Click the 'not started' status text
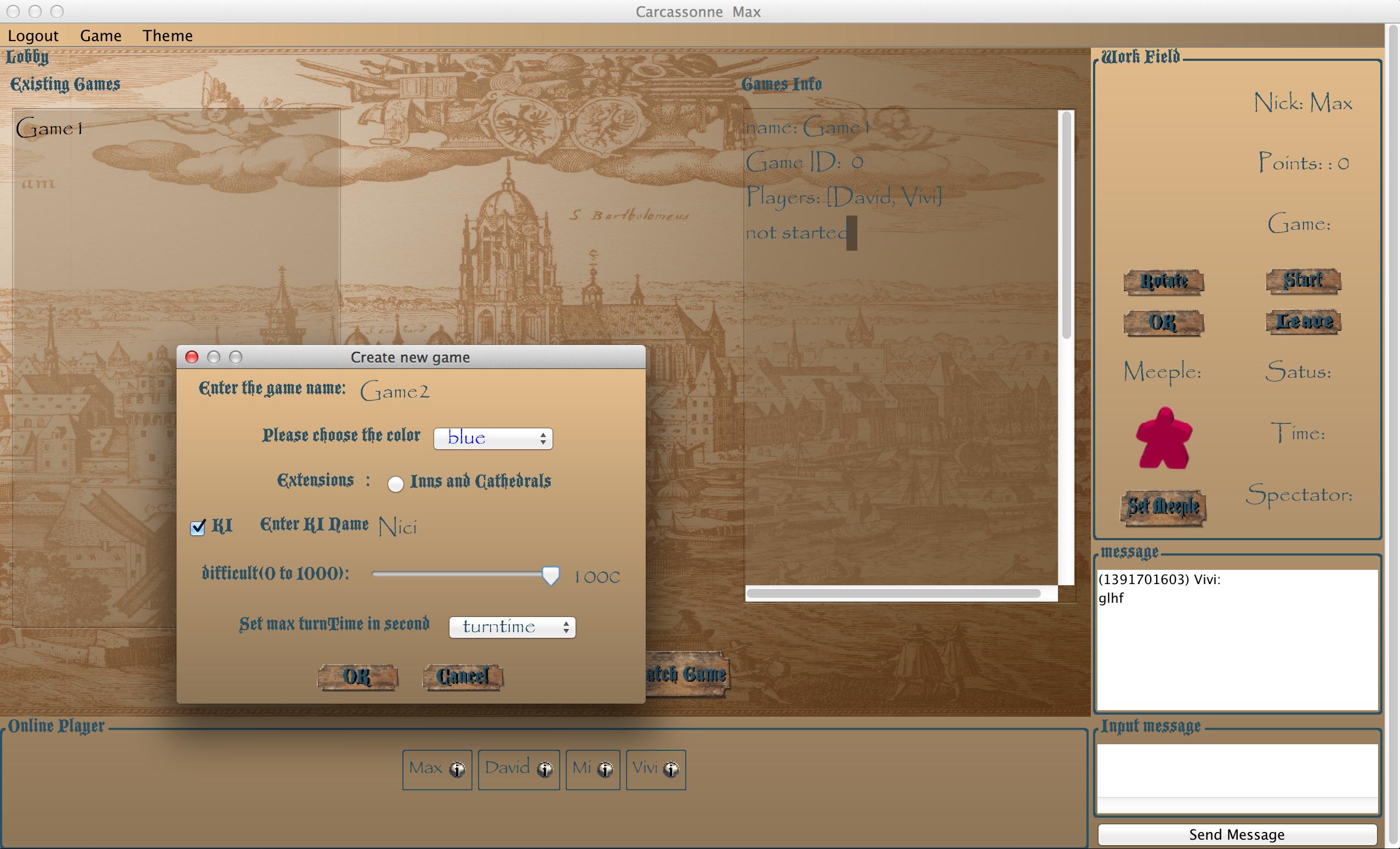1400x849 pixels. 796,232
